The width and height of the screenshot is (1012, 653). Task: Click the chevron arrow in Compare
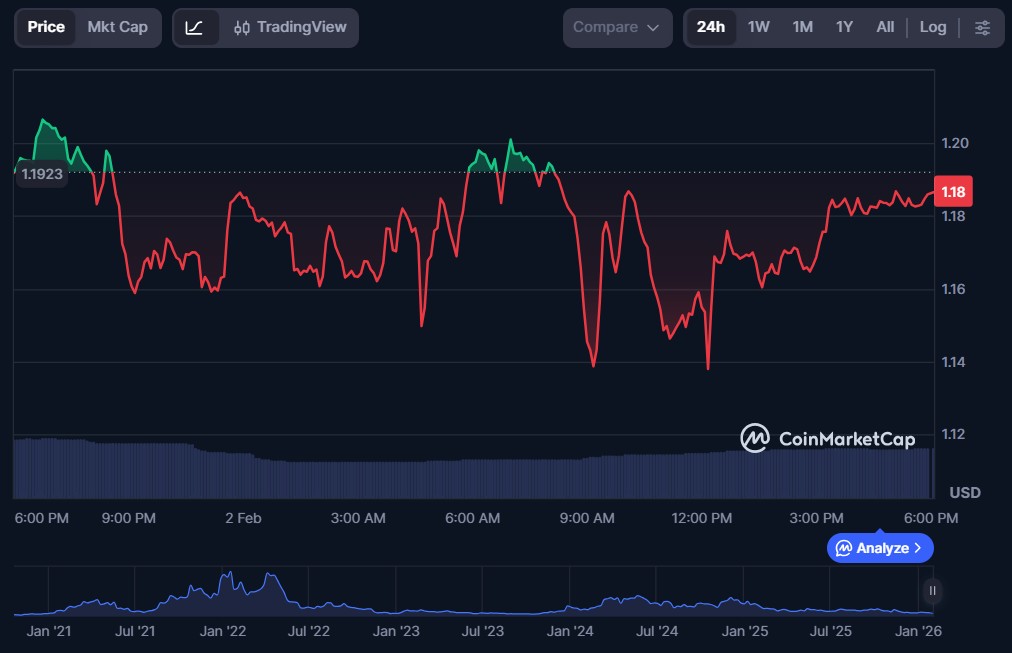[x=653, y=28]
